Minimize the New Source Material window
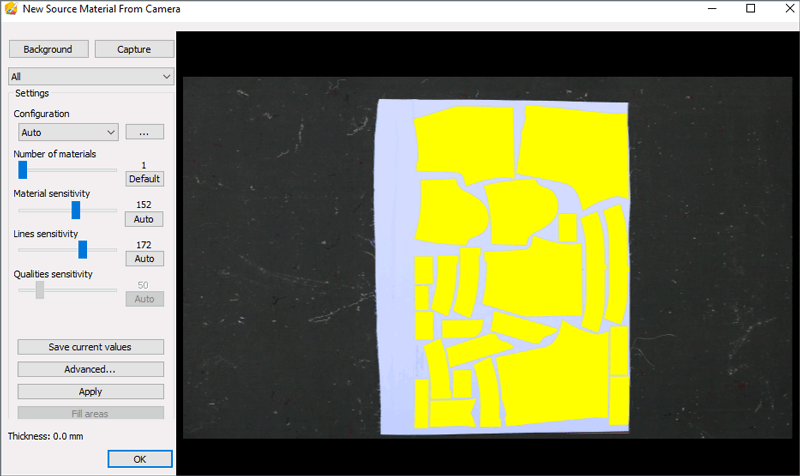The image size is (800, 476). click(x=712, y=9)
